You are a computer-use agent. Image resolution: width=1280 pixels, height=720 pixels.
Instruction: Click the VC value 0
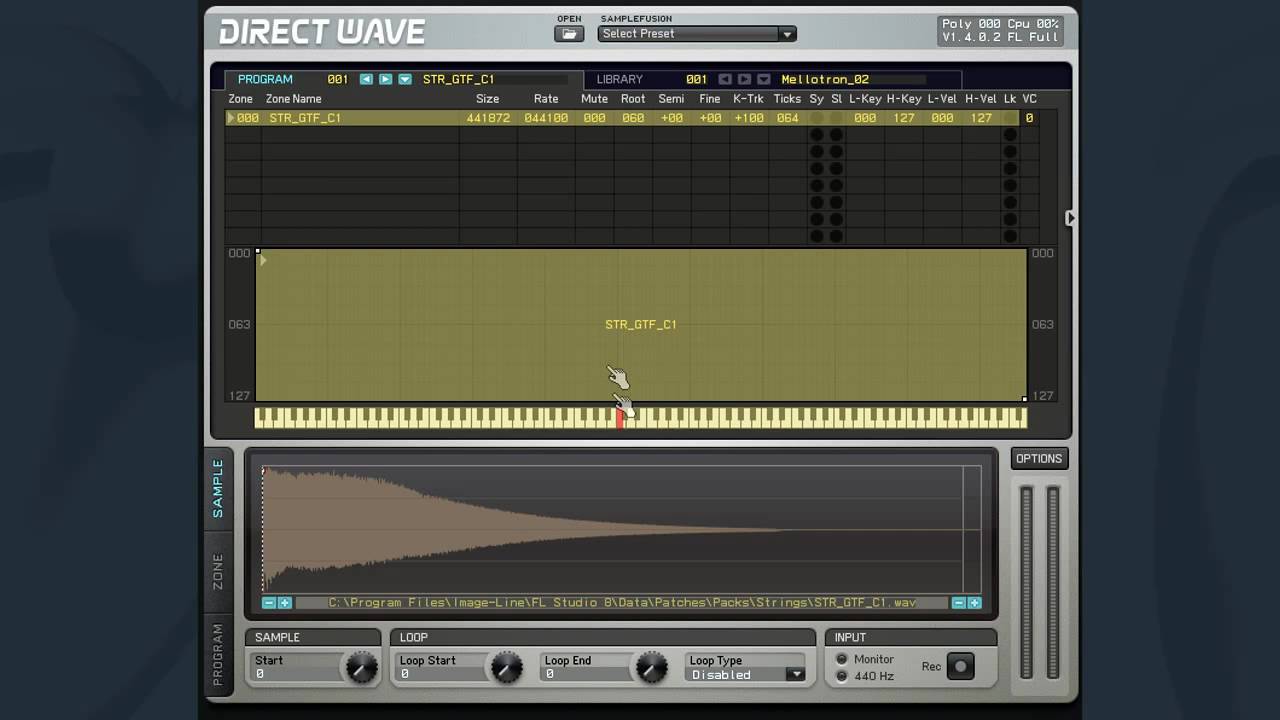pyautogui.click(x=1029, y=118)
